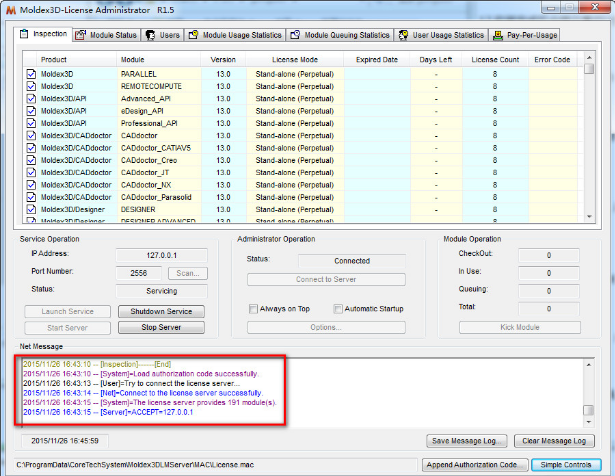This screenshot has width=615, height=476.
Task: Switch to the Module Status tab
Action: 106,35
